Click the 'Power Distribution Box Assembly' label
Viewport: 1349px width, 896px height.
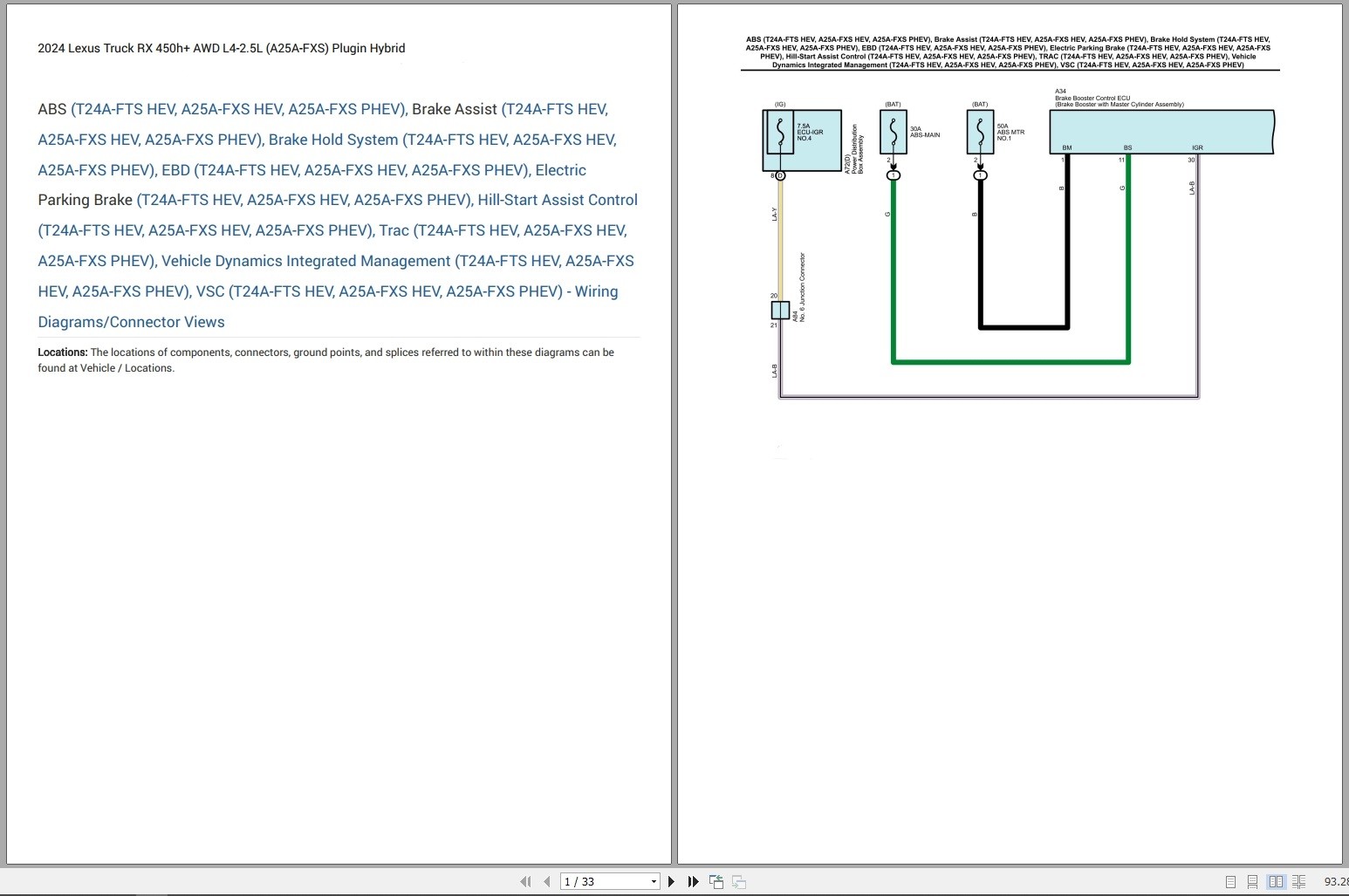858,149
